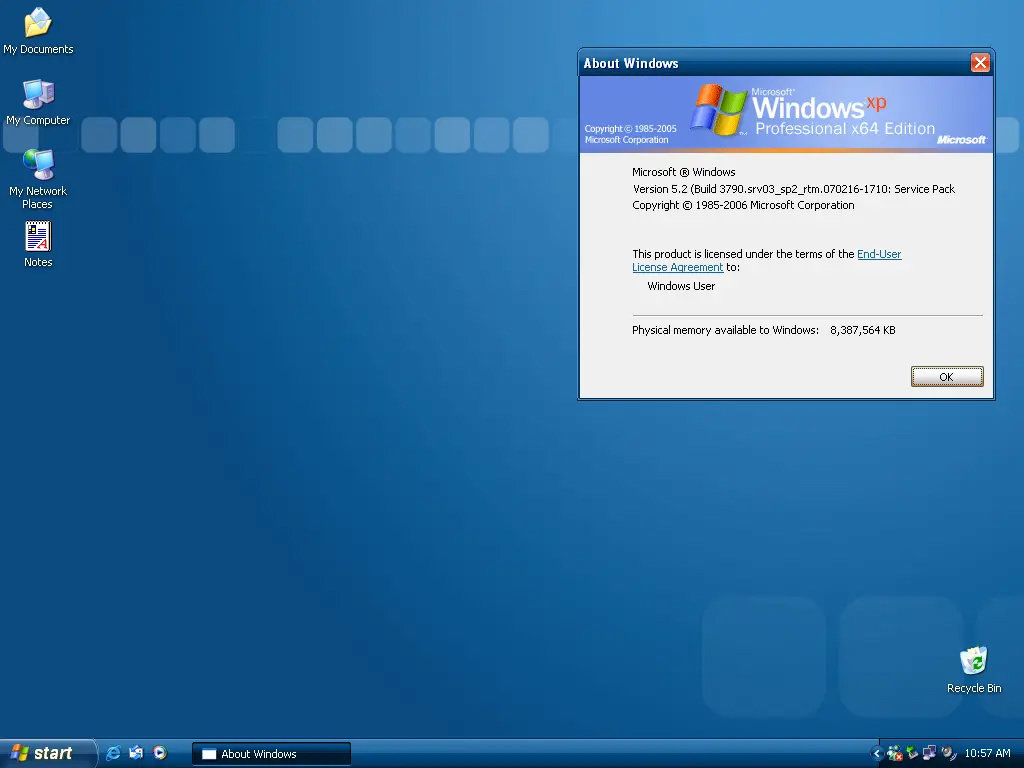Click the sound device tray icon
The image size is (1024, 768).
click(x=948, y=754)
